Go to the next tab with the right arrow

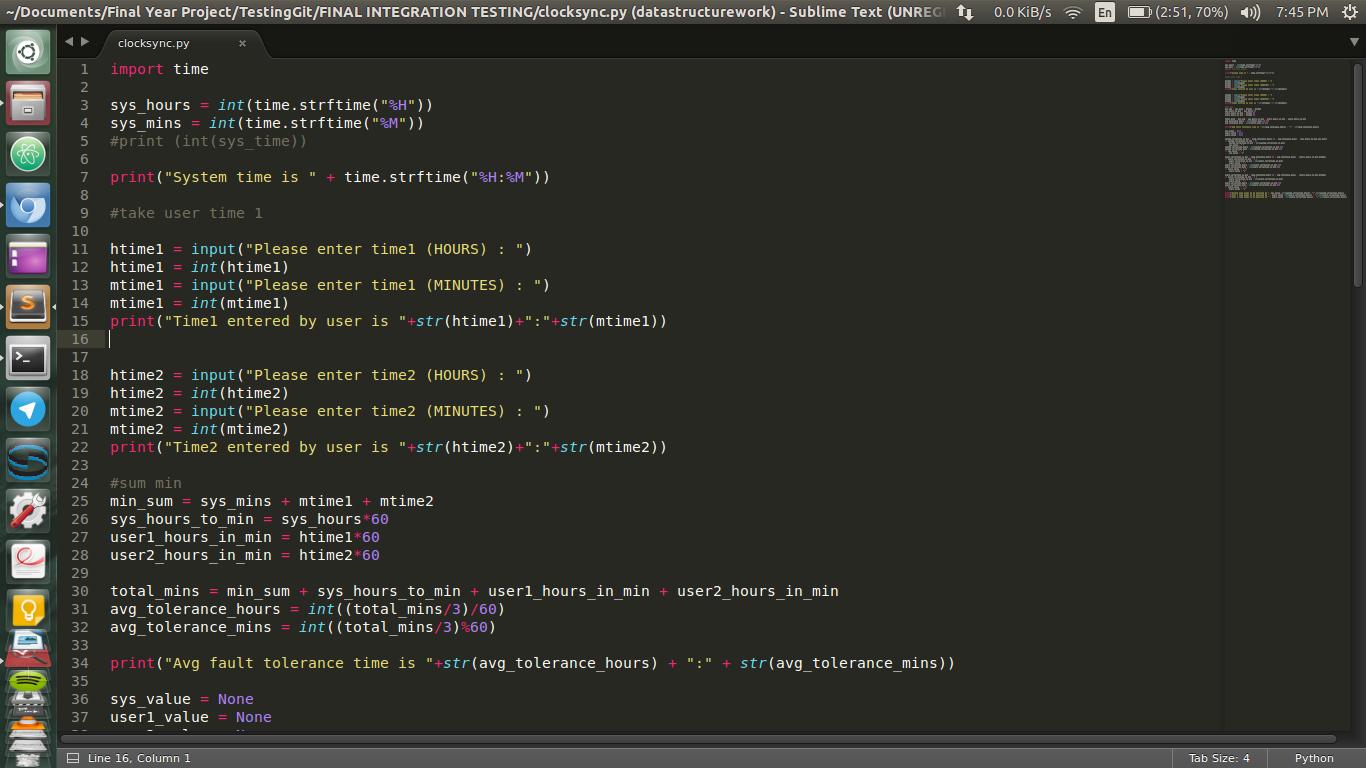coord(85,42)
